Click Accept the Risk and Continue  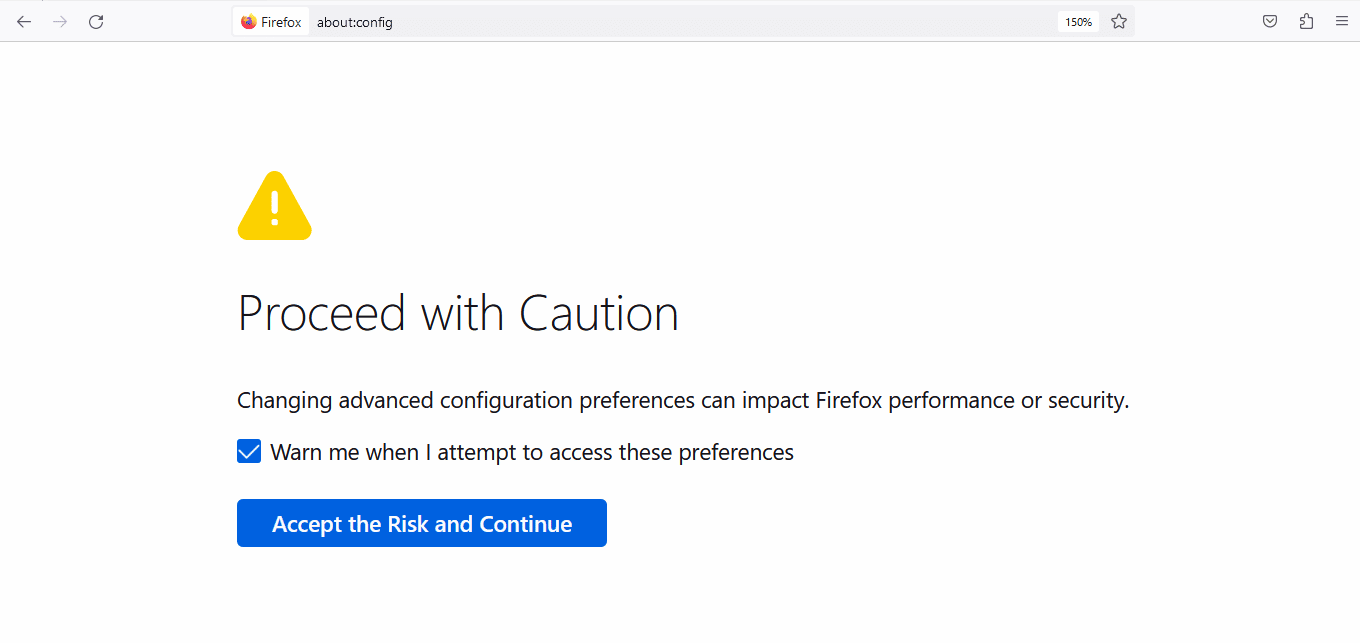(x=421, y=522)
